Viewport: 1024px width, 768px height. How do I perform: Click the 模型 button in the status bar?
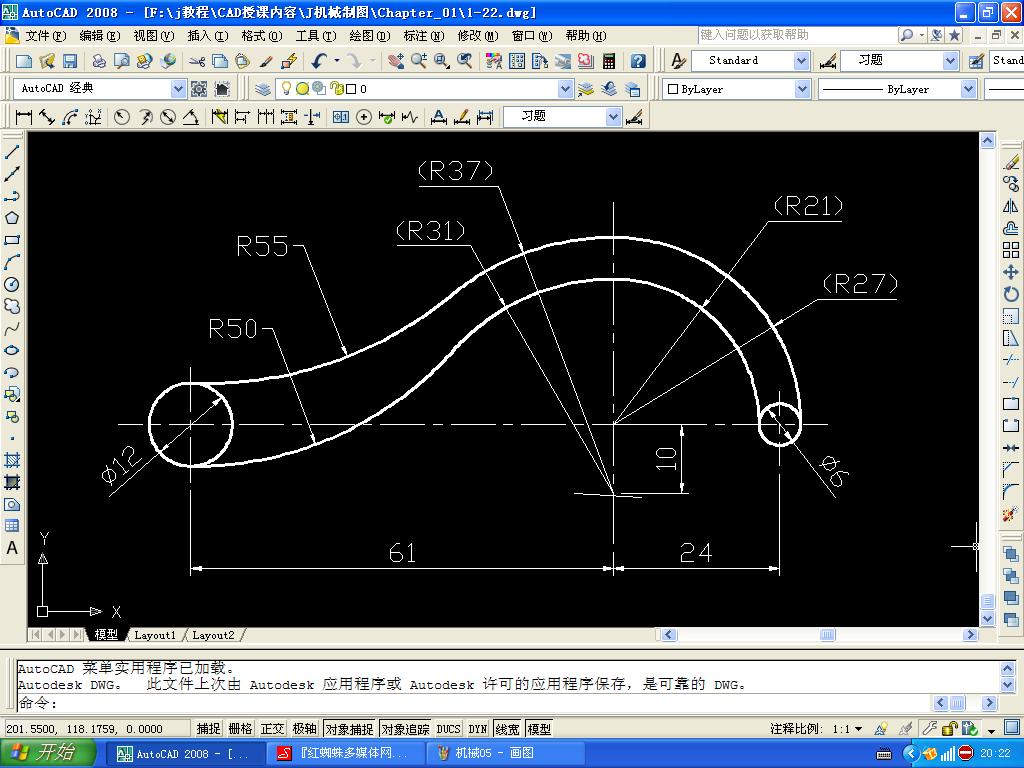pos(539,728)
